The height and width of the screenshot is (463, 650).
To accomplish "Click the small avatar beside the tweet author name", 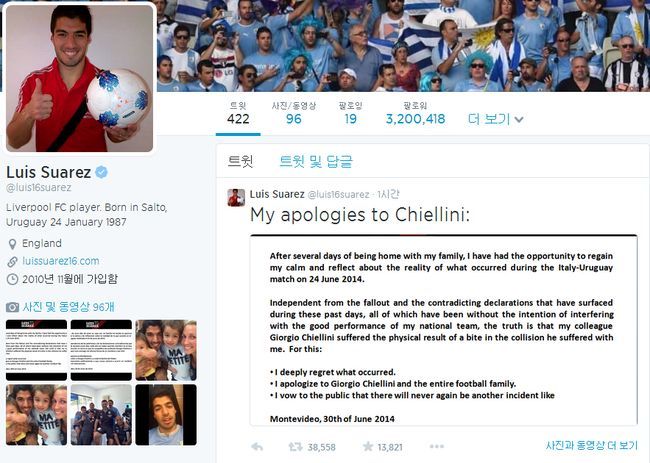I will (x=236, y=197).
